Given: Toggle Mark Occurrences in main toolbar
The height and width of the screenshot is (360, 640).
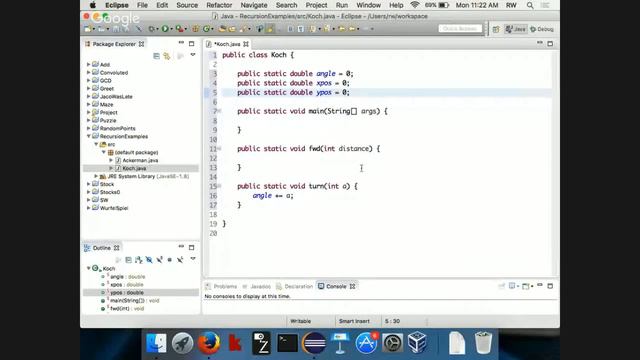Looking at the screenshot, I should tap(270, 29).
